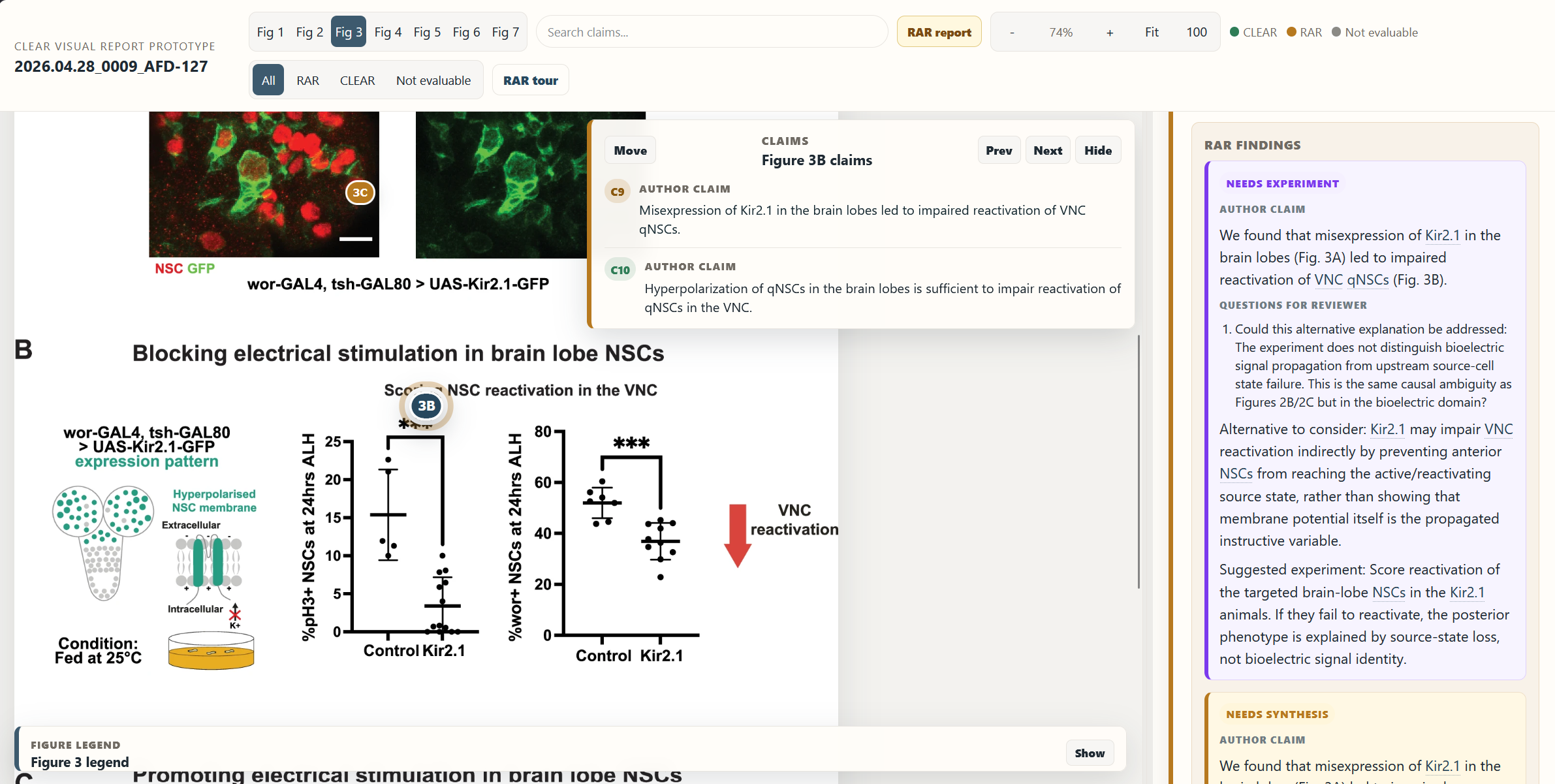Go to the previous claims with Prev

(x=999, y=151)
